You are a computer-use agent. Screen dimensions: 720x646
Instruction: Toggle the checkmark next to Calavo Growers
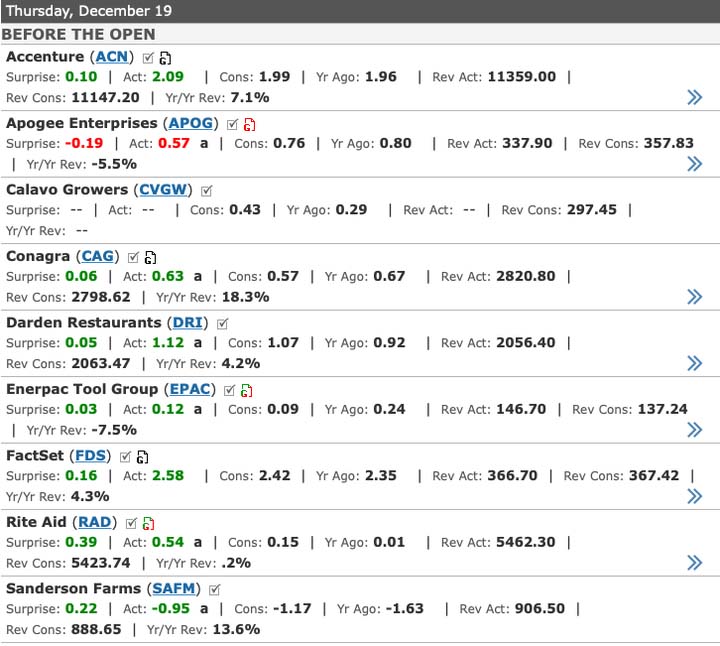pos(207,190)
